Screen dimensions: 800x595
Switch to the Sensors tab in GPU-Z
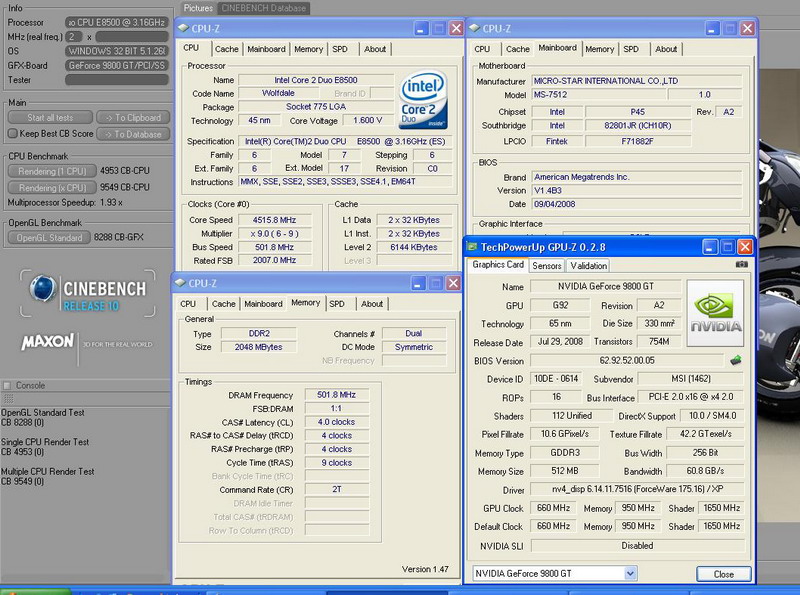coord(546,266)
